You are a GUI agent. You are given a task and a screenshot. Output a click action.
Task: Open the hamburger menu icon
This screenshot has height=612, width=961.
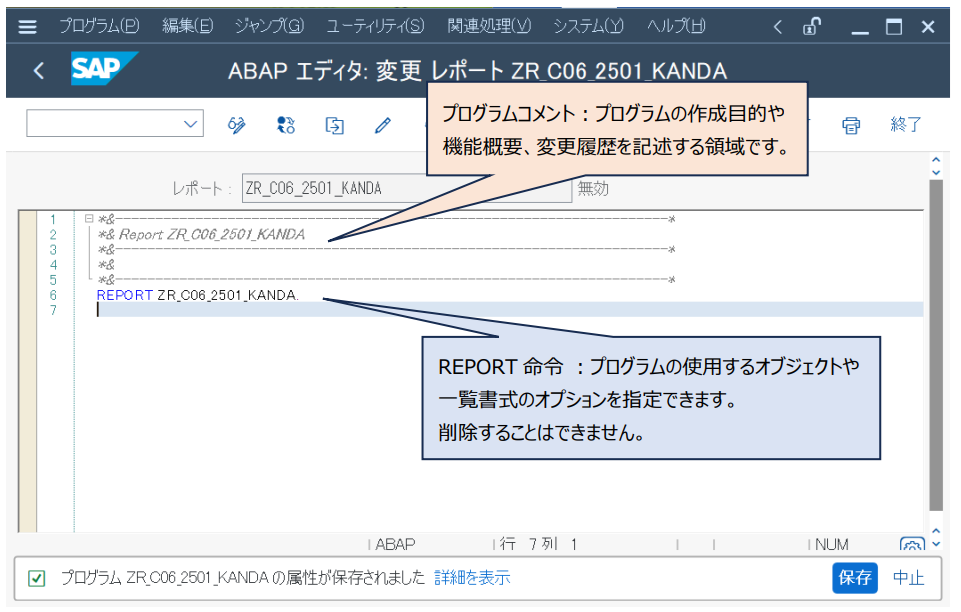click(x=28, y=26)
